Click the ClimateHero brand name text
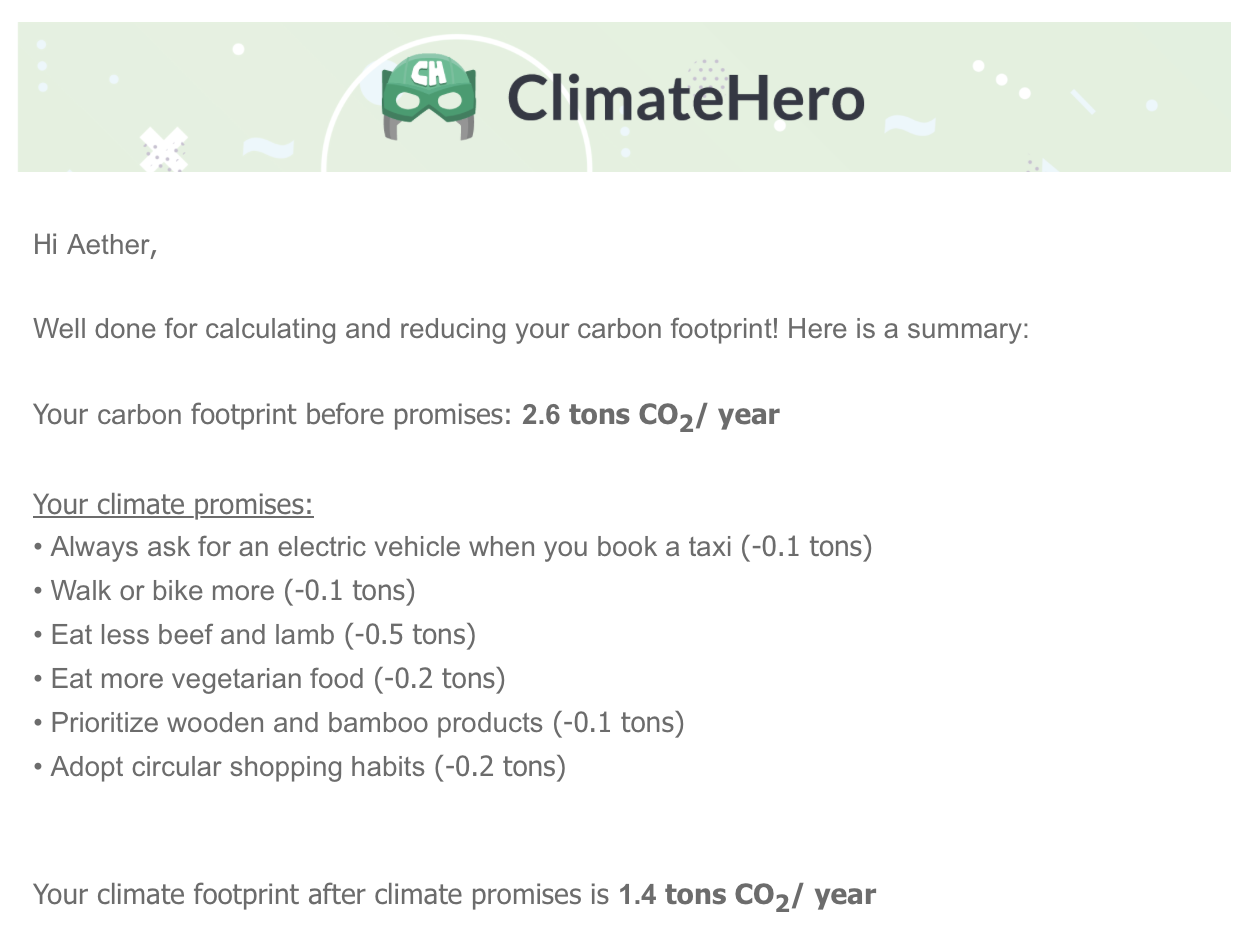 [685, 99]
